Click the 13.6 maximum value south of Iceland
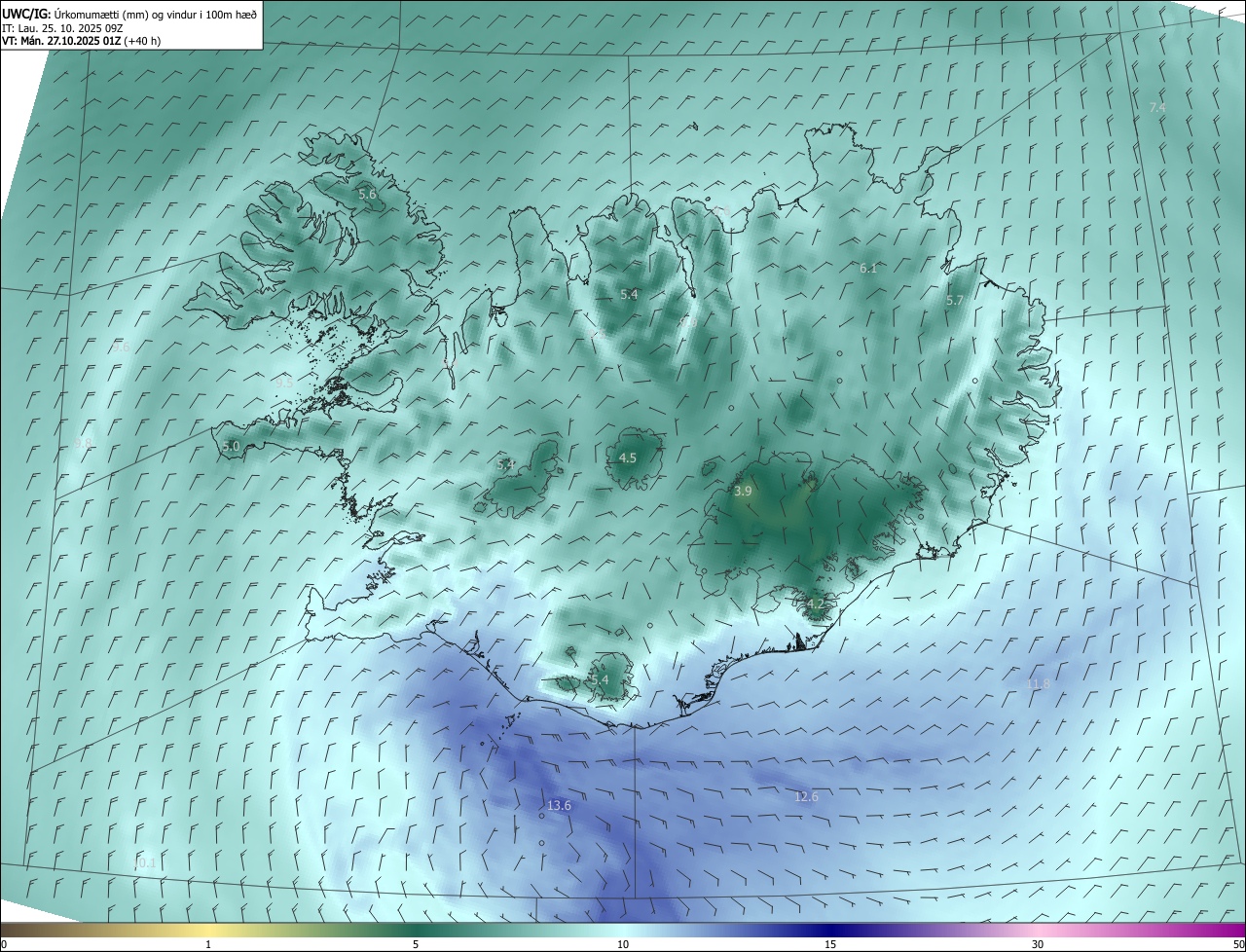 [559, 805]
